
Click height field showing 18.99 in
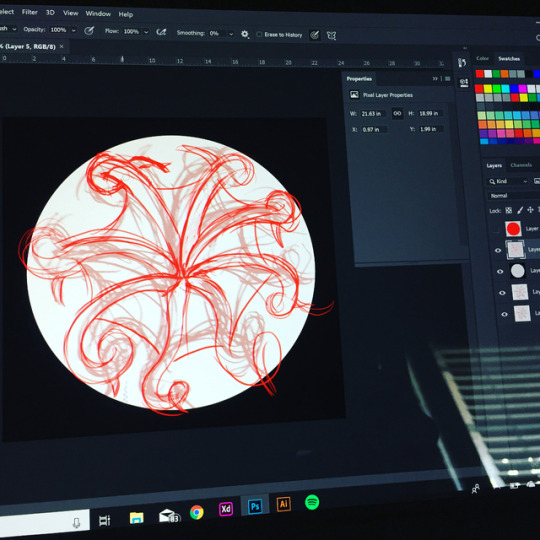pos(430,113)
